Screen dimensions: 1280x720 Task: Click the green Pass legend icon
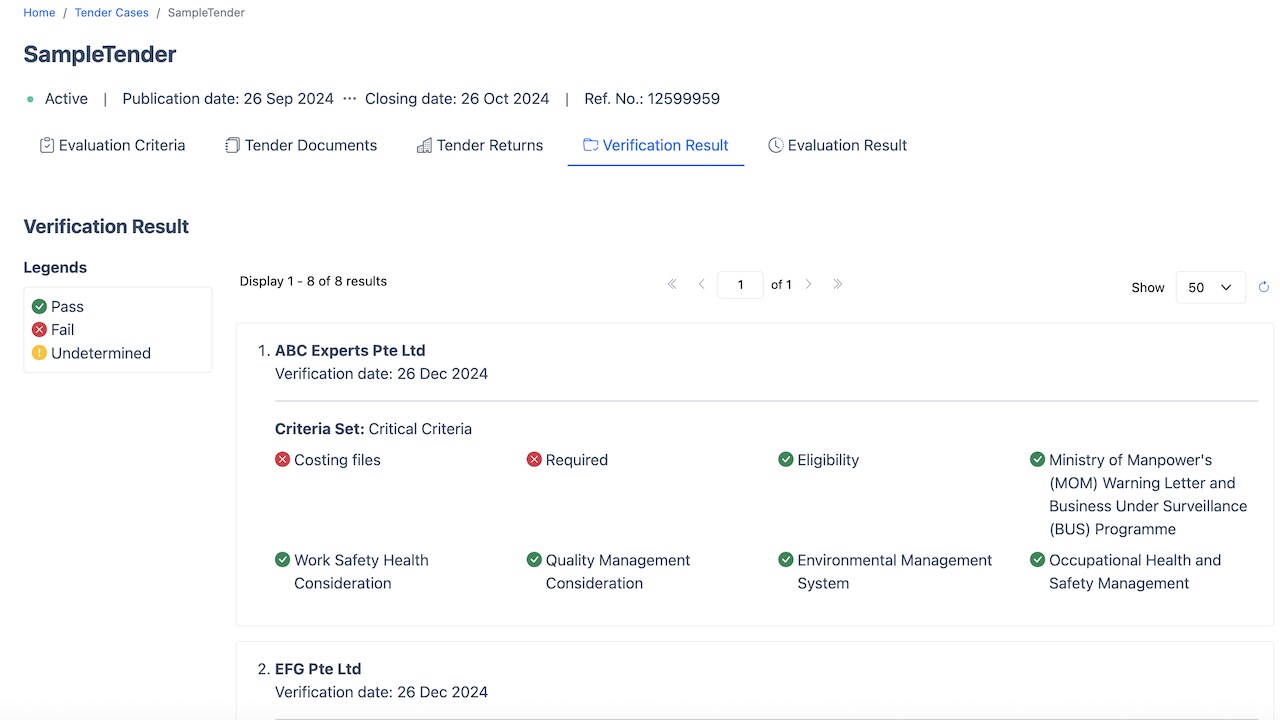tap(39, 307)
